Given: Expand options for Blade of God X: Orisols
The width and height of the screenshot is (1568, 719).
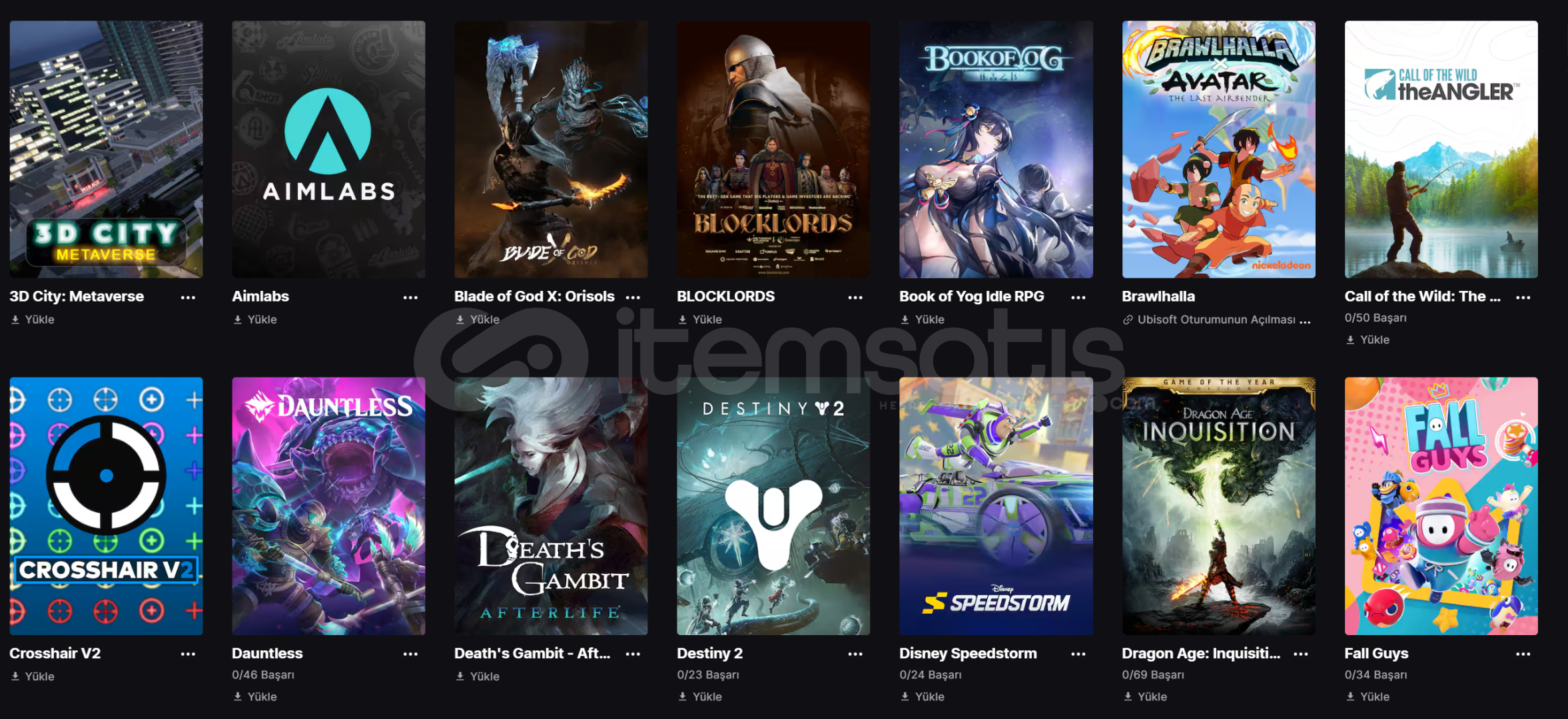Looking at the screenshot, I should 633,298.
